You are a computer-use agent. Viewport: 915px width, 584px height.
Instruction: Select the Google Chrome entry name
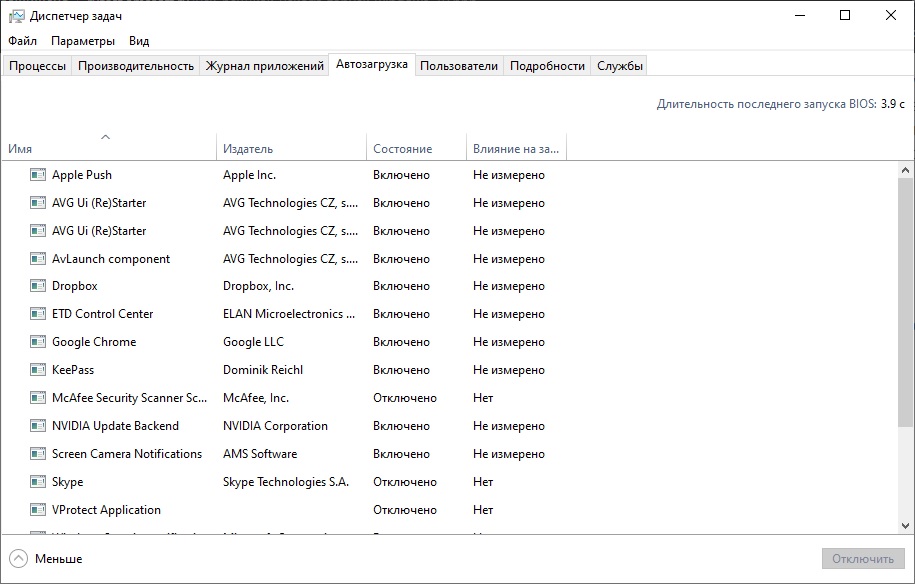tap(94, 342)
